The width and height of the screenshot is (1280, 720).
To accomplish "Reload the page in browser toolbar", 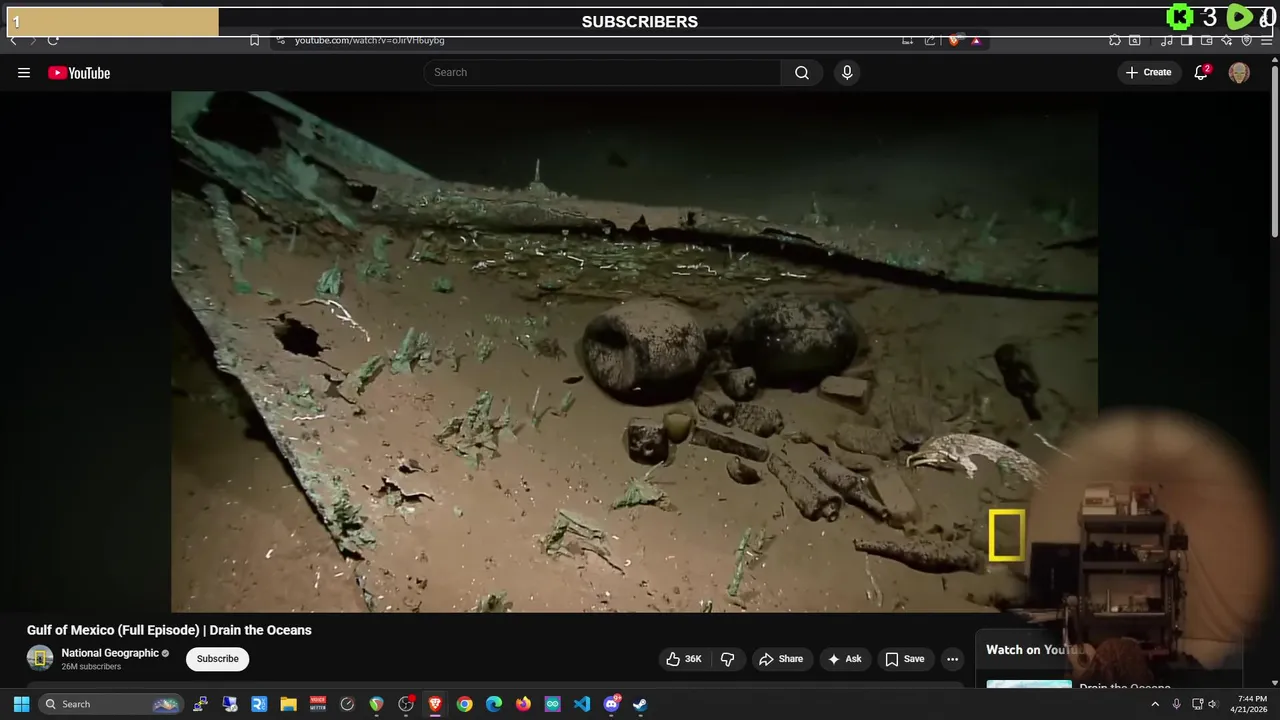I will coord(53,41).
